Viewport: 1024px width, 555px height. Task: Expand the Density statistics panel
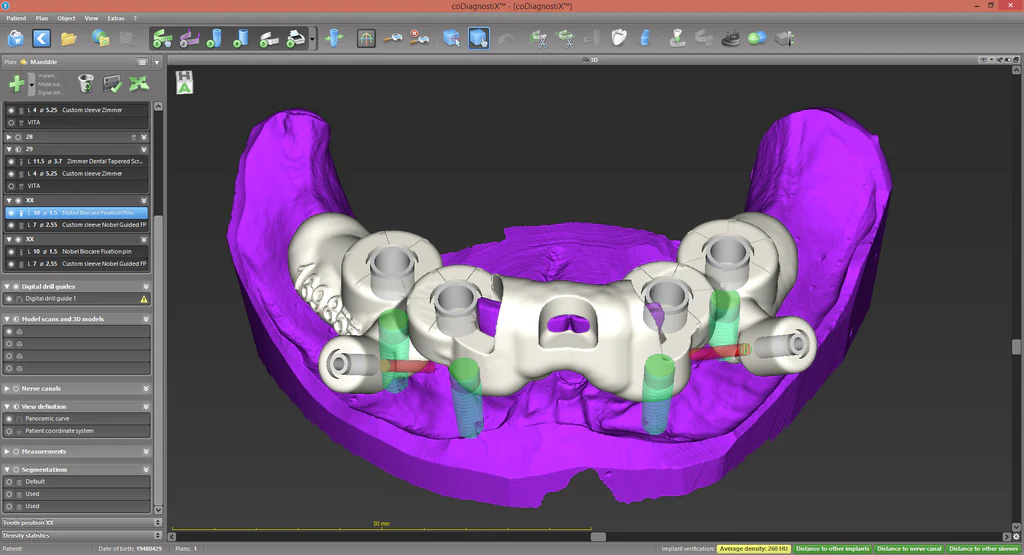tap(157, 535)
